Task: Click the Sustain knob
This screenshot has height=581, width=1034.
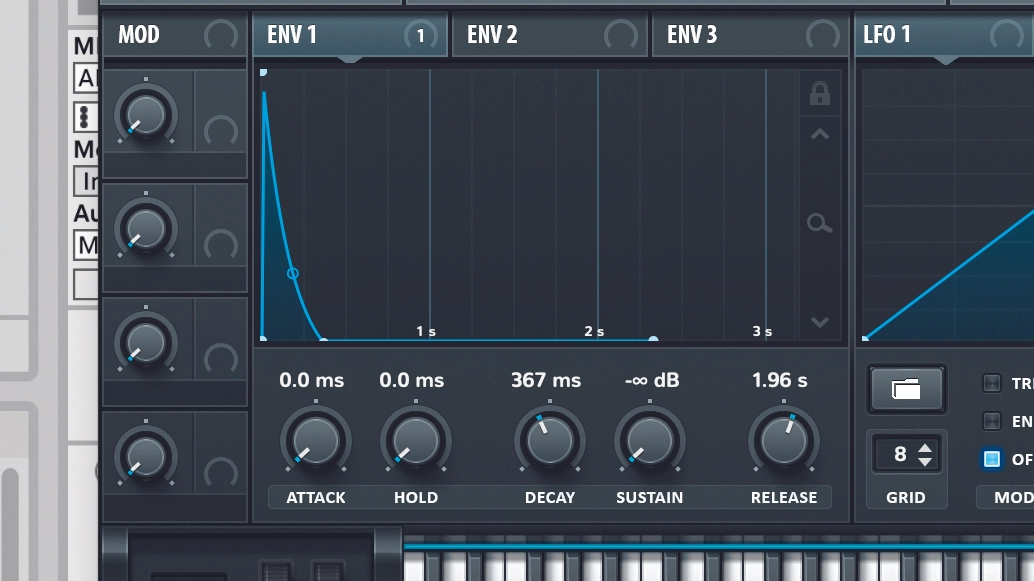Action: [650, 441]
